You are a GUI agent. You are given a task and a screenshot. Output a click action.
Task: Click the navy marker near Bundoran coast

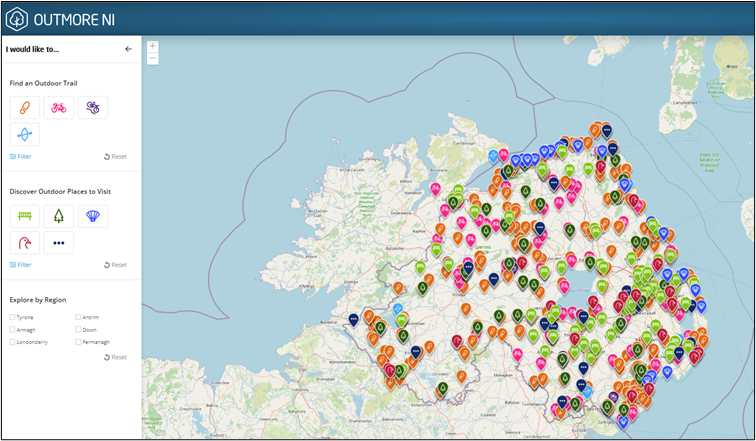pos(353,320)
